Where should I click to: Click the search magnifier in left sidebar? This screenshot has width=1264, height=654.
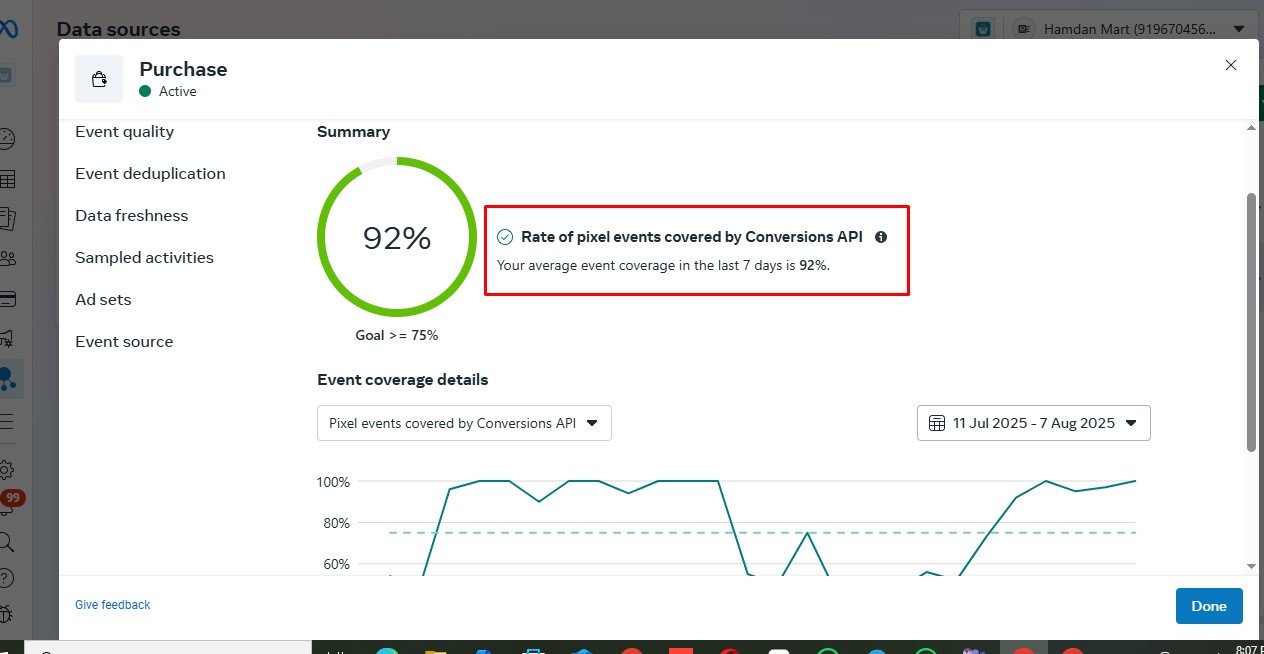(x=7, y=542)
